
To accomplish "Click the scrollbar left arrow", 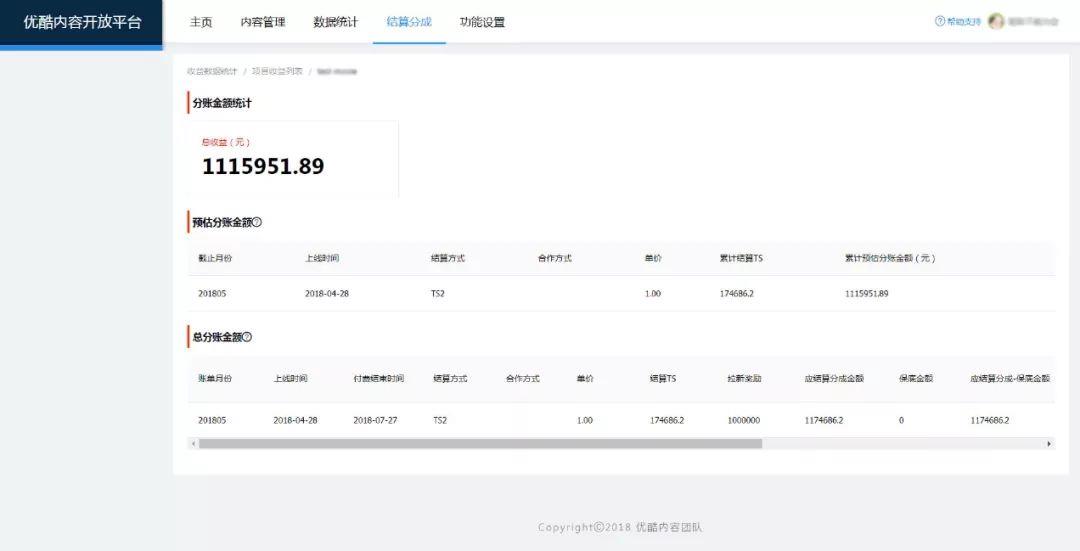I will (x=192, y=443).
